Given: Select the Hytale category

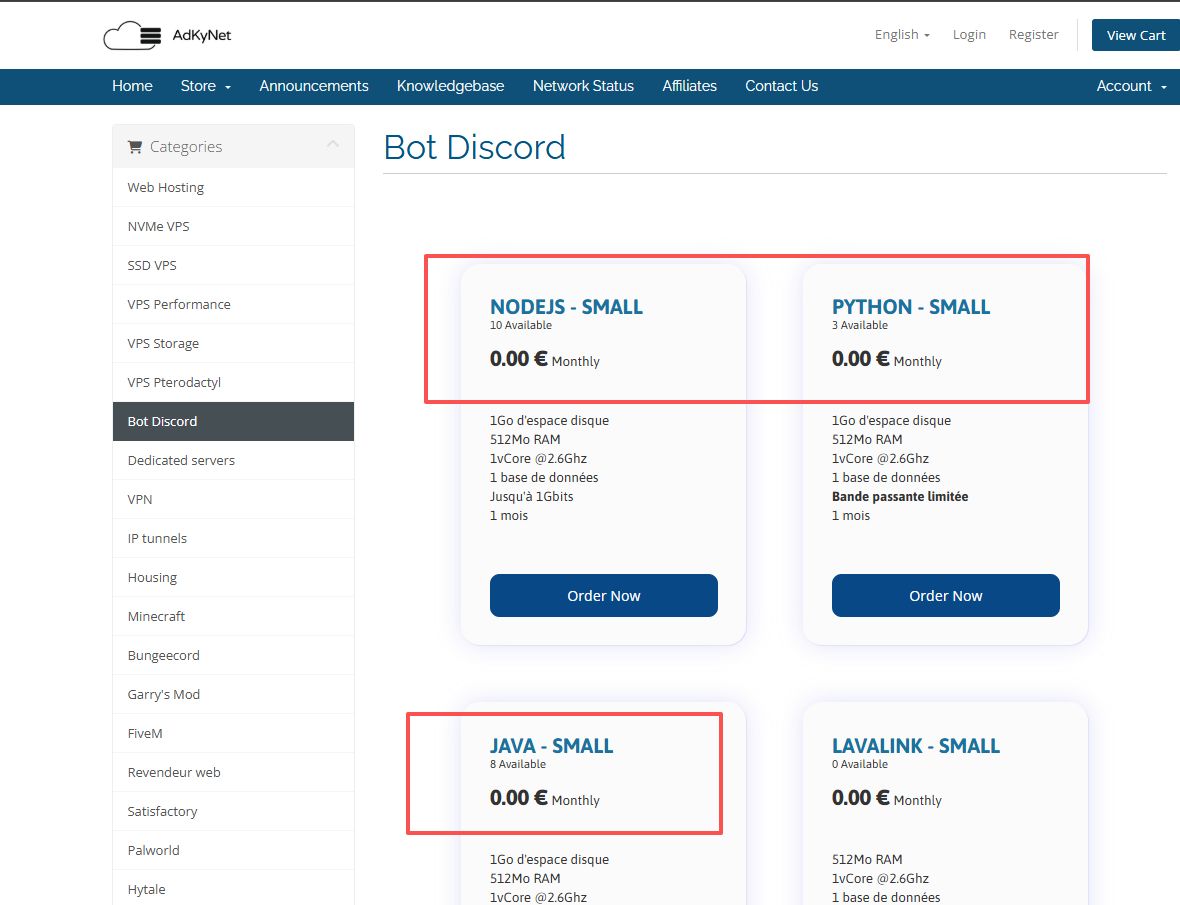Looking at the screenshot, I should [x=233, y=889].
